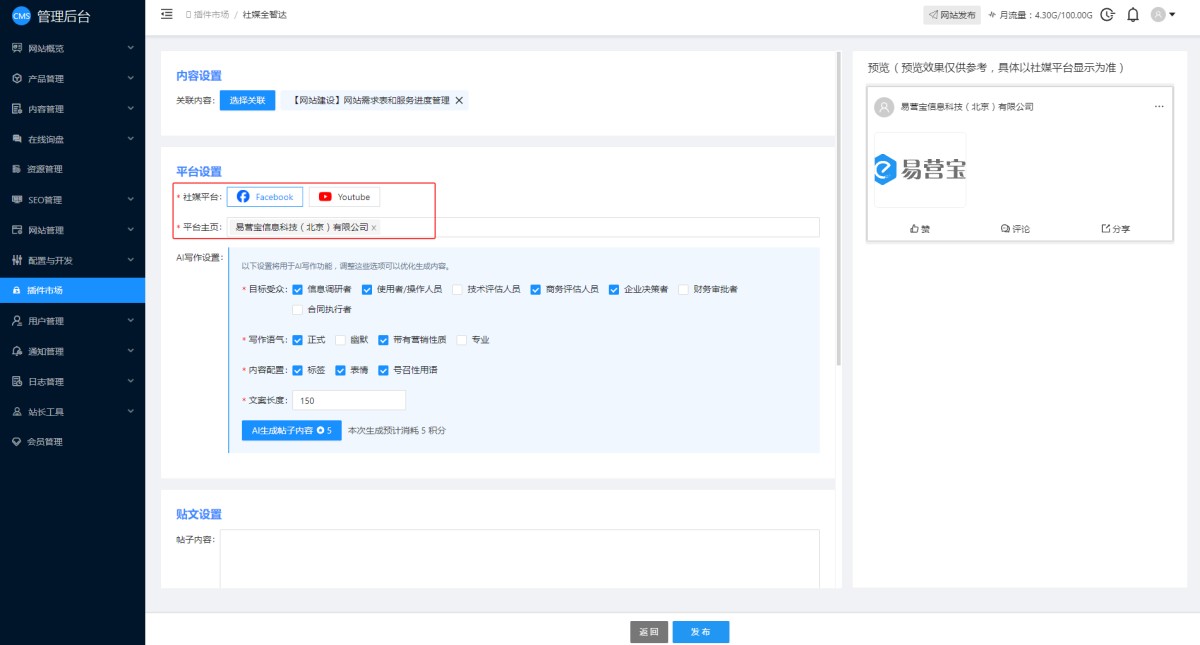Uncheck the 信息调研者 checkbox
The width and height of the screenshot is (1200, 645).
(x=297, y=289)
